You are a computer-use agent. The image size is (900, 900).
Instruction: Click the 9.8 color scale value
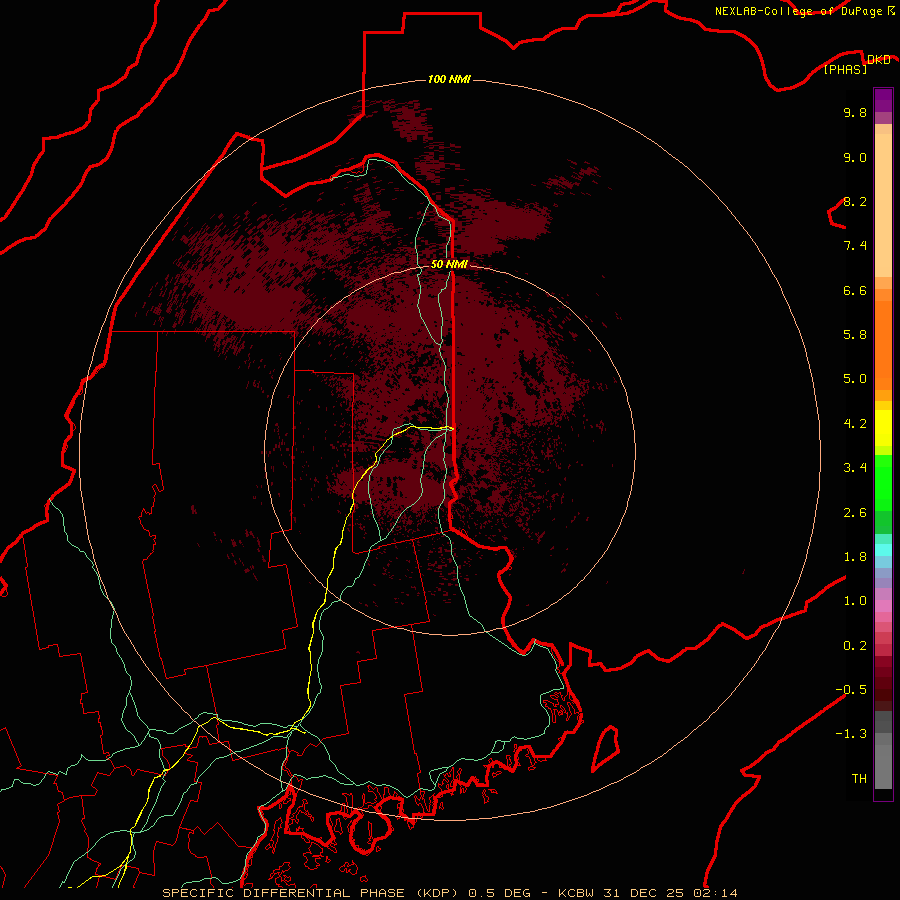(x=855, y=112)
